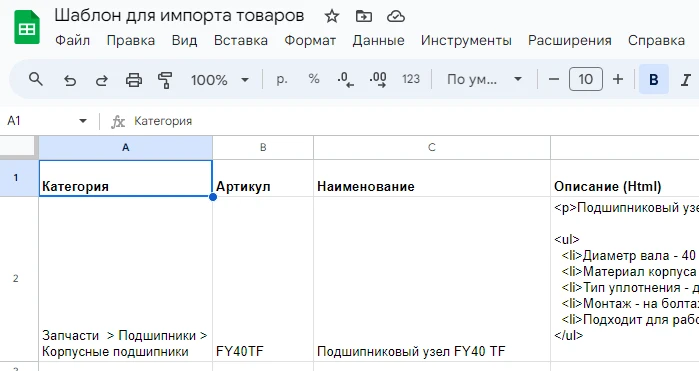
Task: Increase font size with plus button
Action: pyautogui.click(x=618, y=79)
